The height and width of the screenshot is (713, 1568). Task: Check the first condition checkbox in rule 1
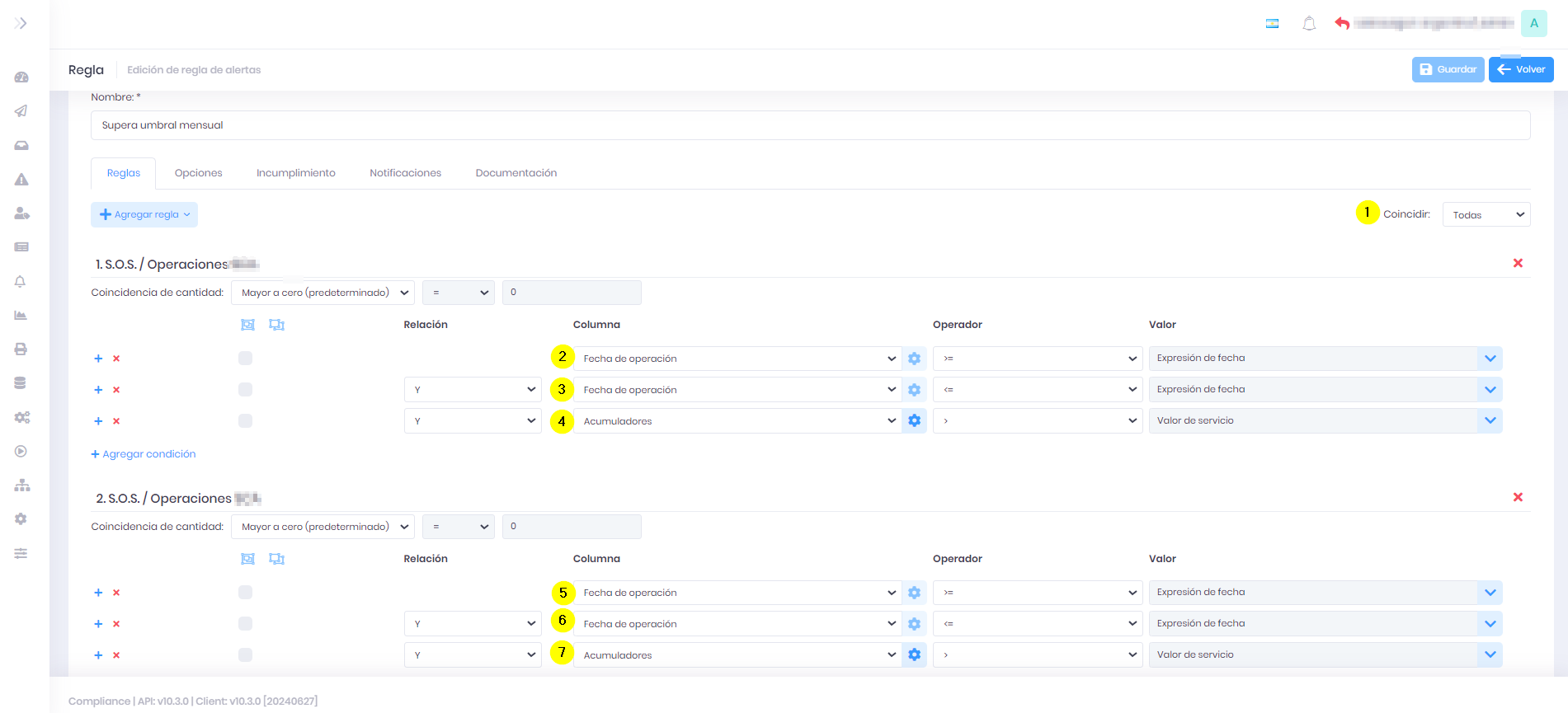click(245, 359)
